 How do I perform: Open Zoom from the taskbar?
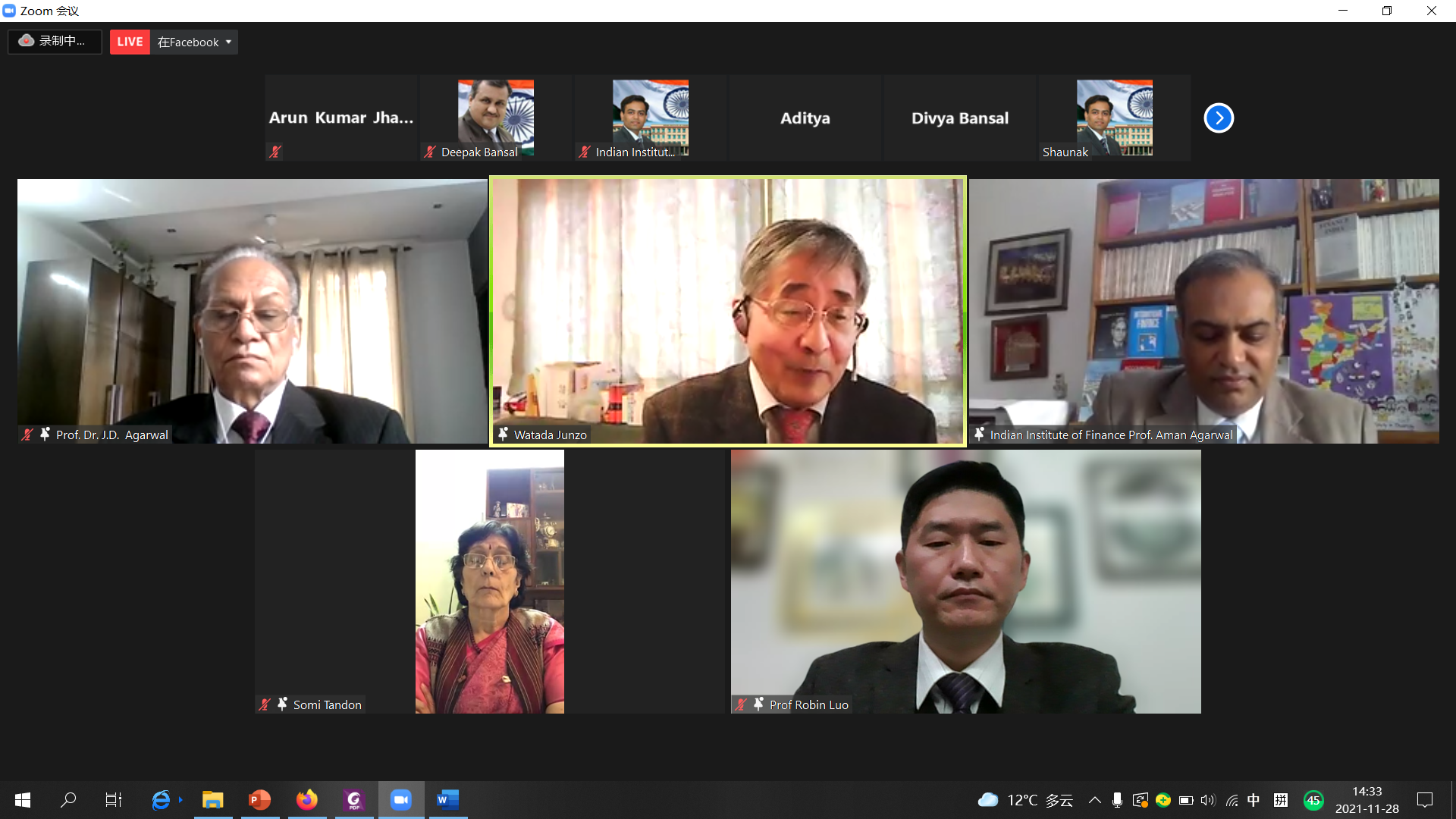400,799
